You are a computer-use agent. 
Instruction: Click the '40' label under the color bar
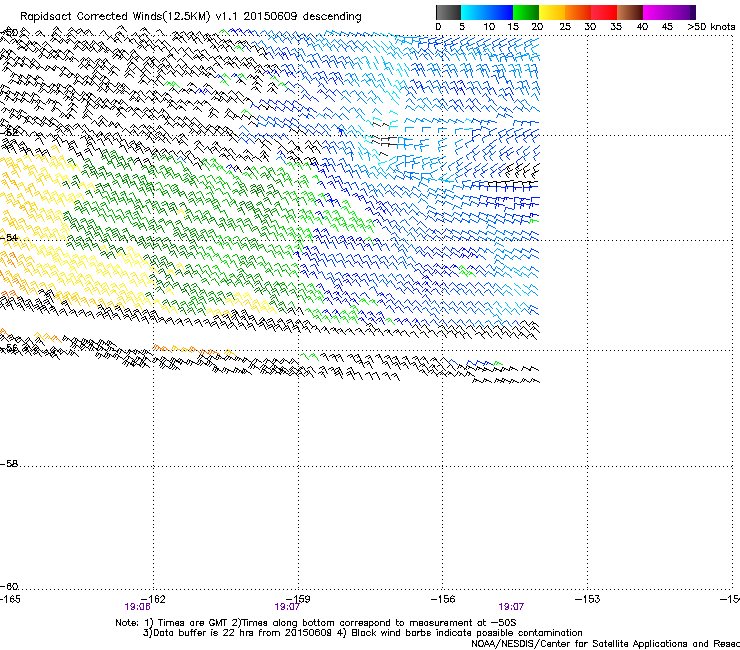click(642, 27)
